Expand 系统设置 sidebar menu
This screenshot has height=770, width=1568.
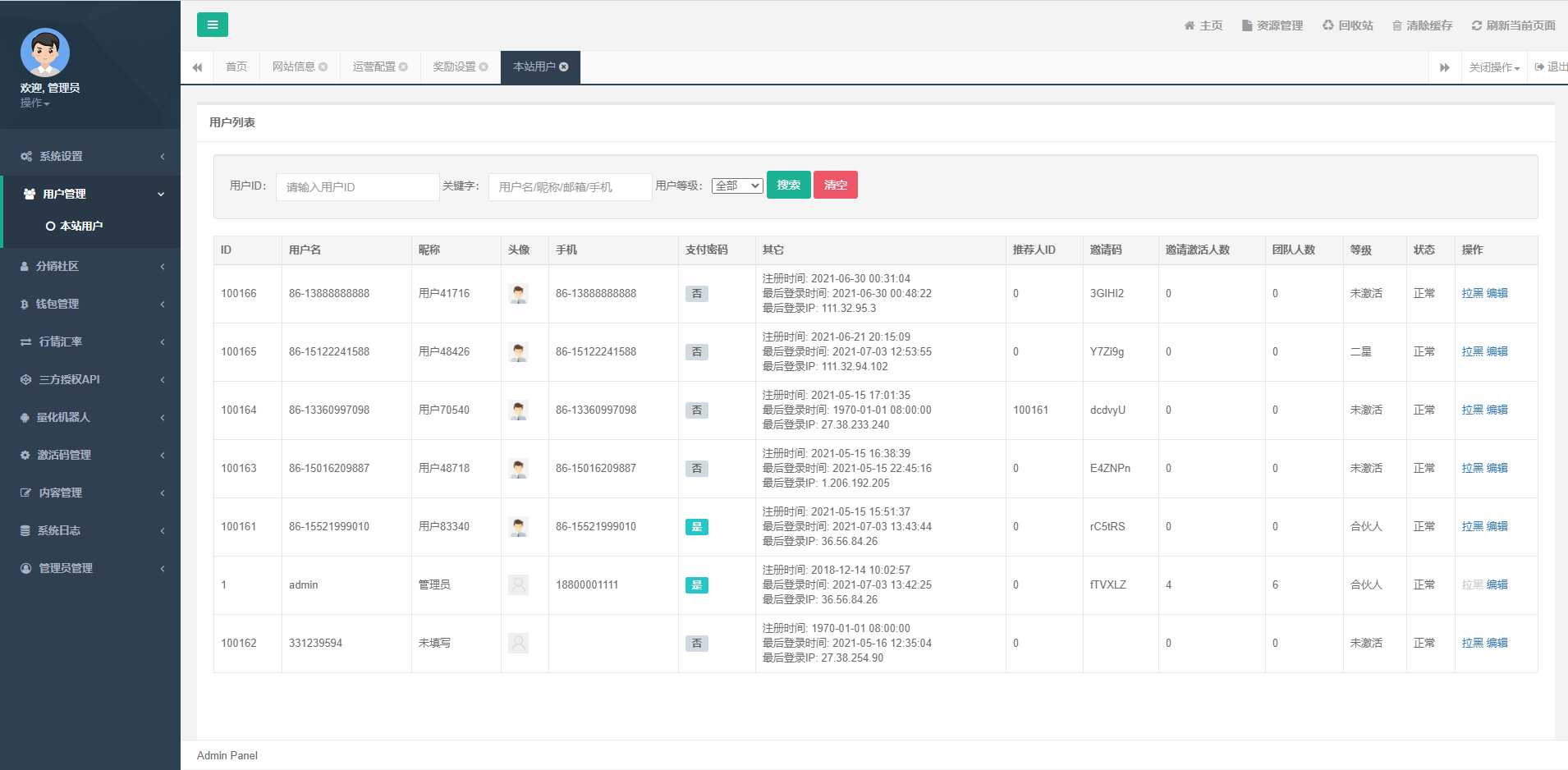[x=90, y=156]
